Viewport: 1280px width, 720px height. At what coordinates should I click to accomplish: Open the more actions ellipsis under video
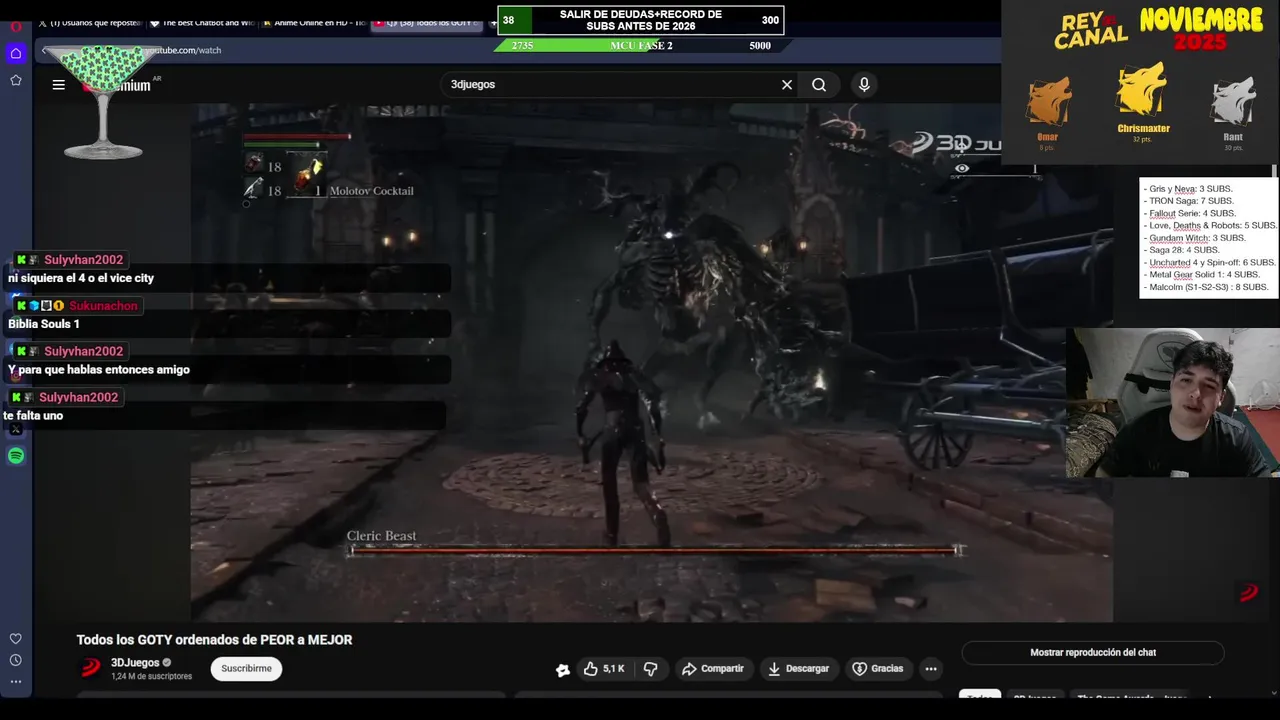(x=931, y=669)
